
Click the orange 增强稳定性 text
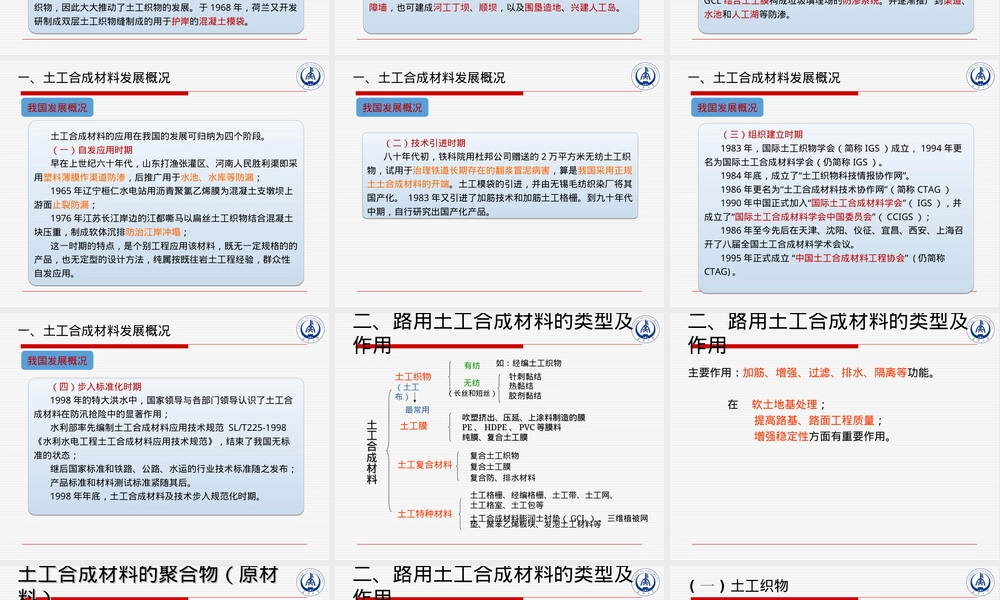(781, 436)
